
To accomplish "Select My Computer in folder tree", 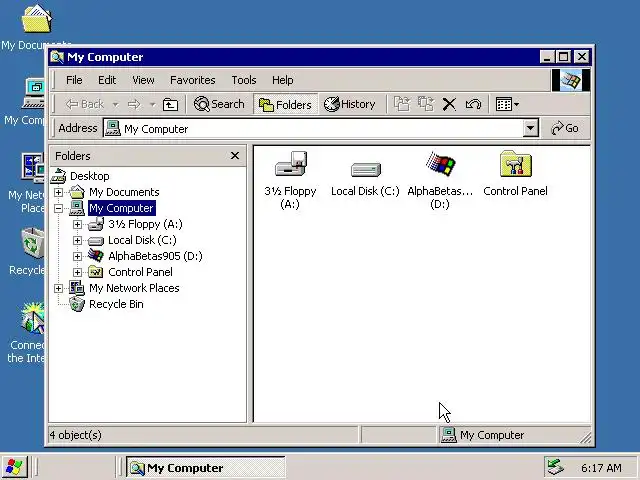I will click(122, 208).
